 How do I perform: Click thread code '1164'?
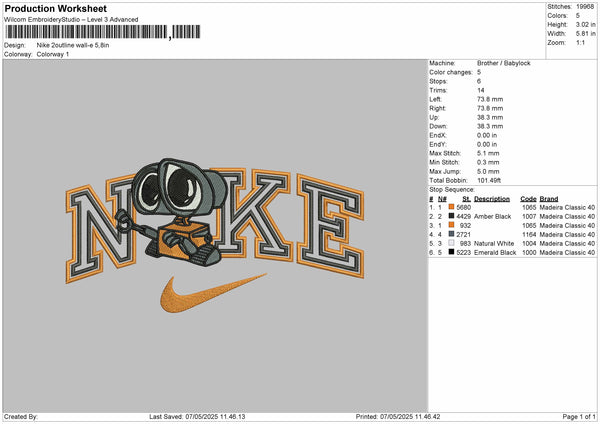click(x=529, y=235)
